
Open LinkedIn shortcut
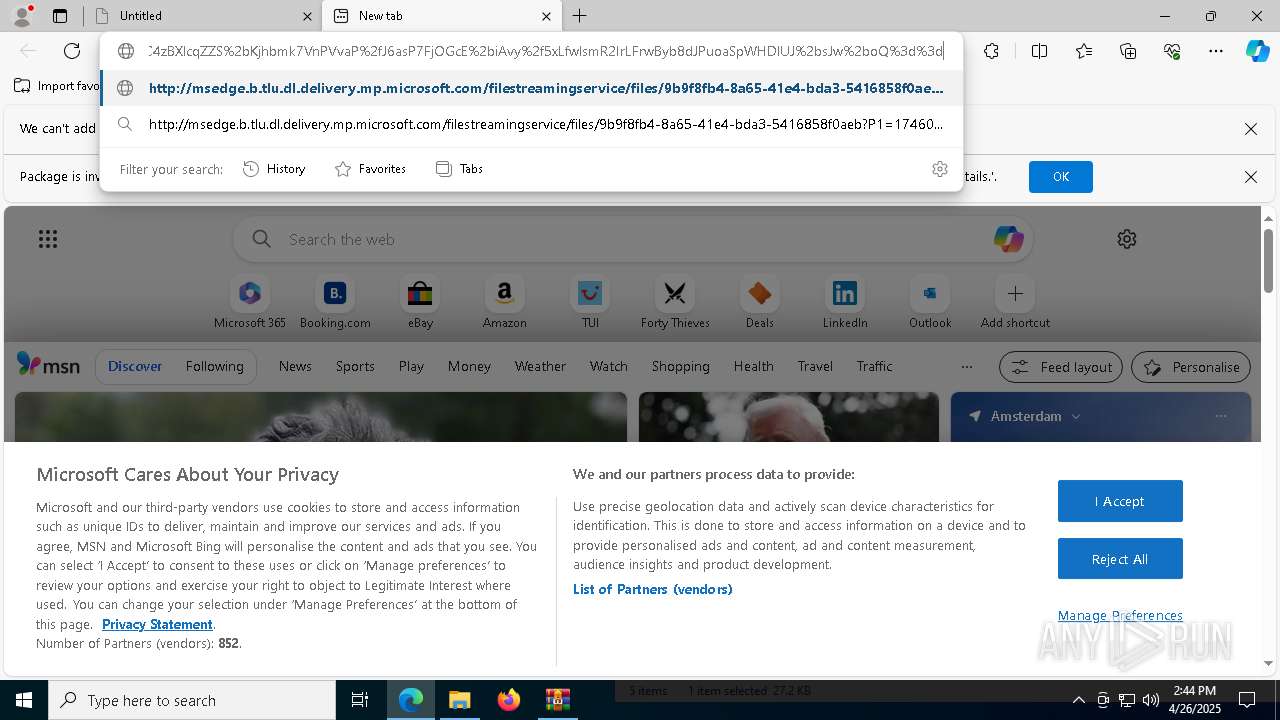845,303
